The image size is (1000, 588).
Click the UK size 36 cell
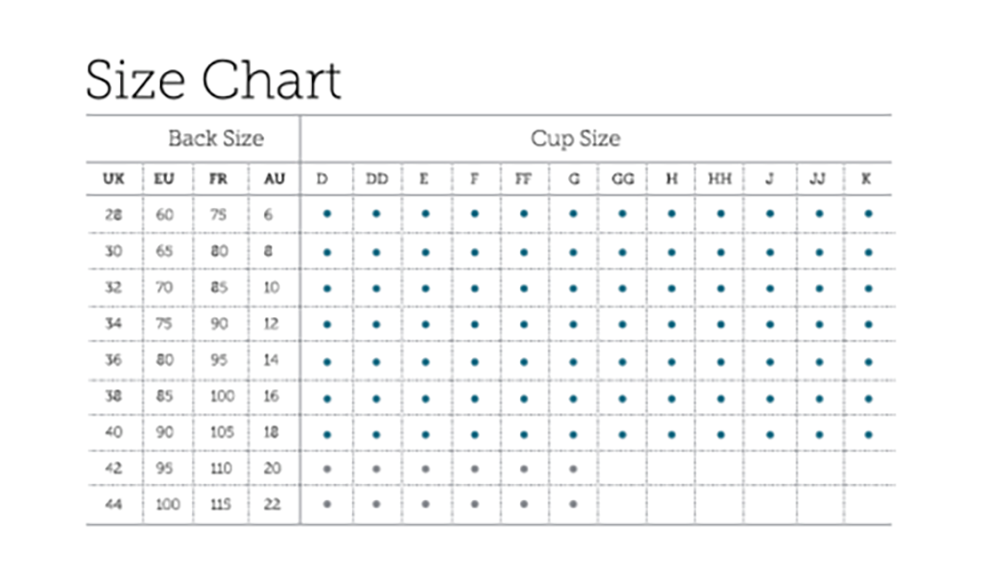pyautogui.click(x=113, y=362)
